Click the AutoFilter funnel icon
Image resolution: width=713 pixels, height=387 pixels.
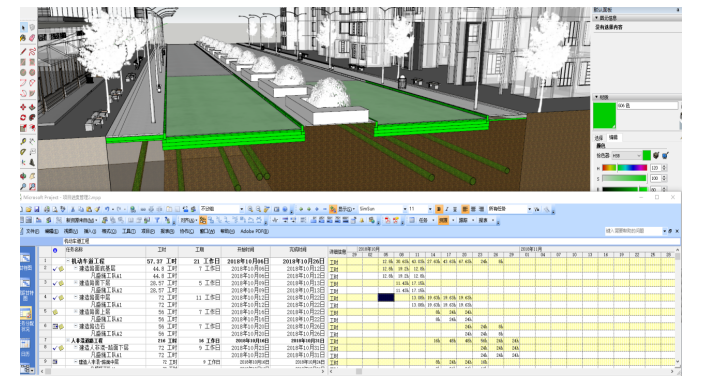(x=157, y=220)
